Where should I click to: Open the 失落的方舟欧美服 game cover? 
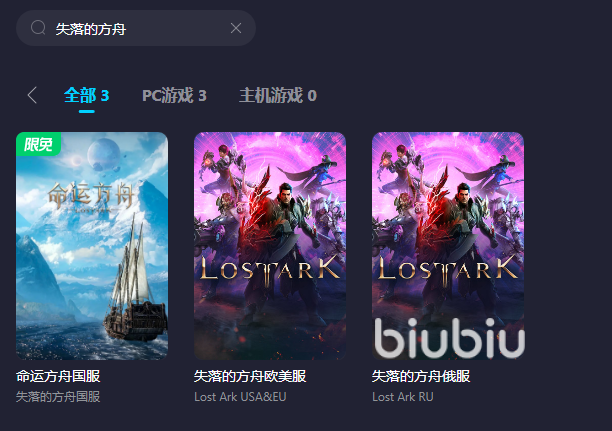270,246
